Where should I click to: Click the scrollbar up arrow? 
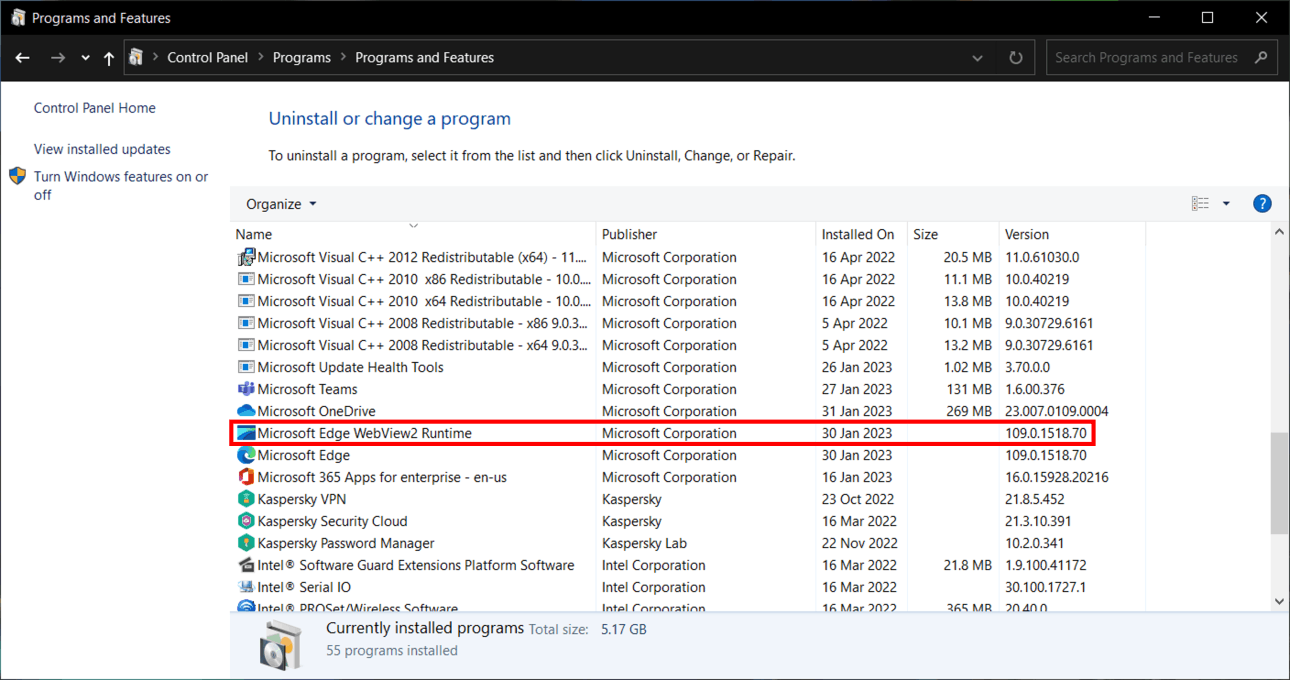pos(1279,233)
